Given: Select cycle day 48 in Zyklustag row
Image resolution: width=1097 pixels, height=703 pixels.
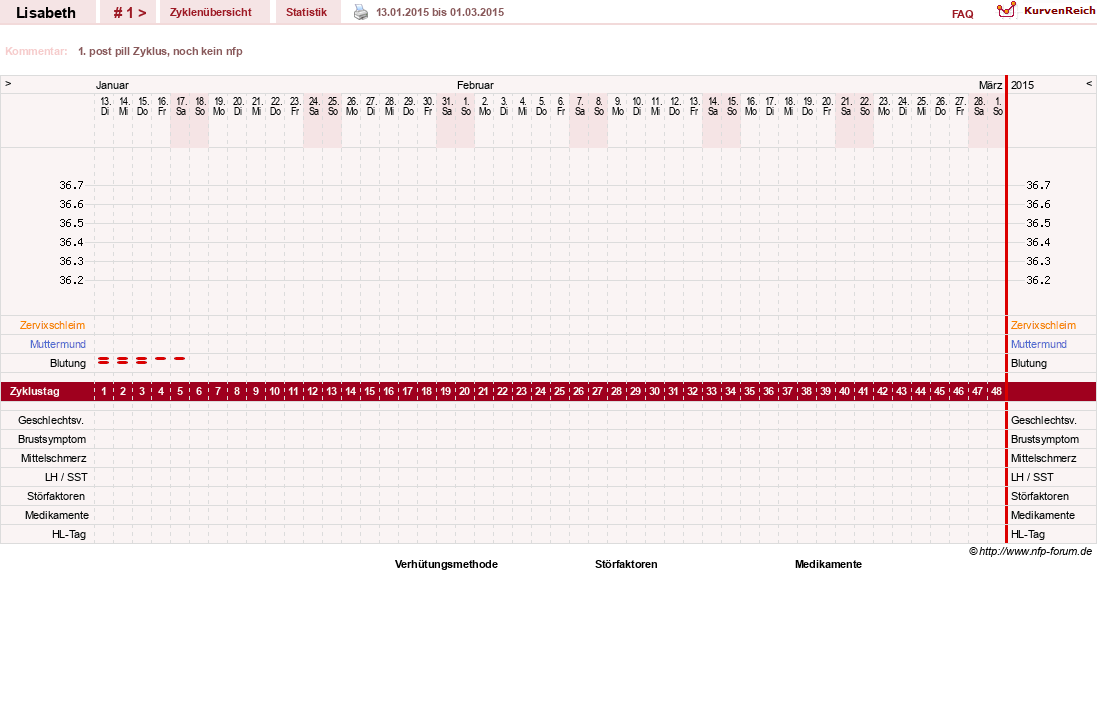Looking at the screenshot, I should pos(996,392).
